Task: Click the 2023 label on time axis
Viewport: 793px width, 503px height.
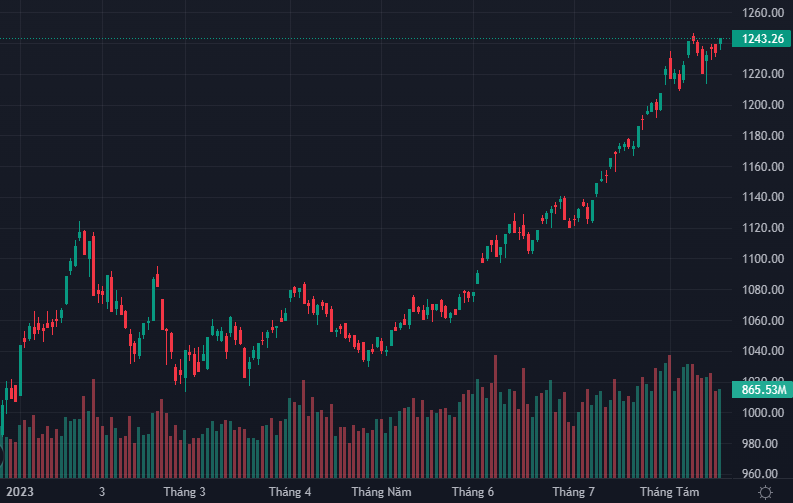Action: tap(20, 492)
